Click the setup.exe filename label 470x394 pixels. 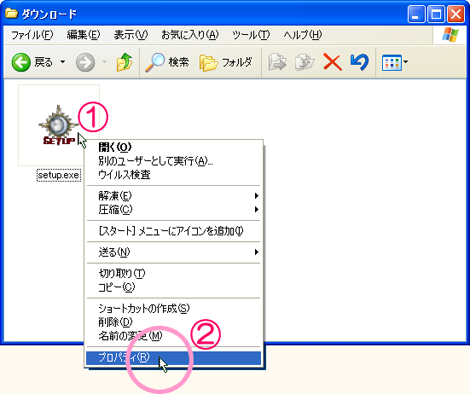click(x=58, y=175)
